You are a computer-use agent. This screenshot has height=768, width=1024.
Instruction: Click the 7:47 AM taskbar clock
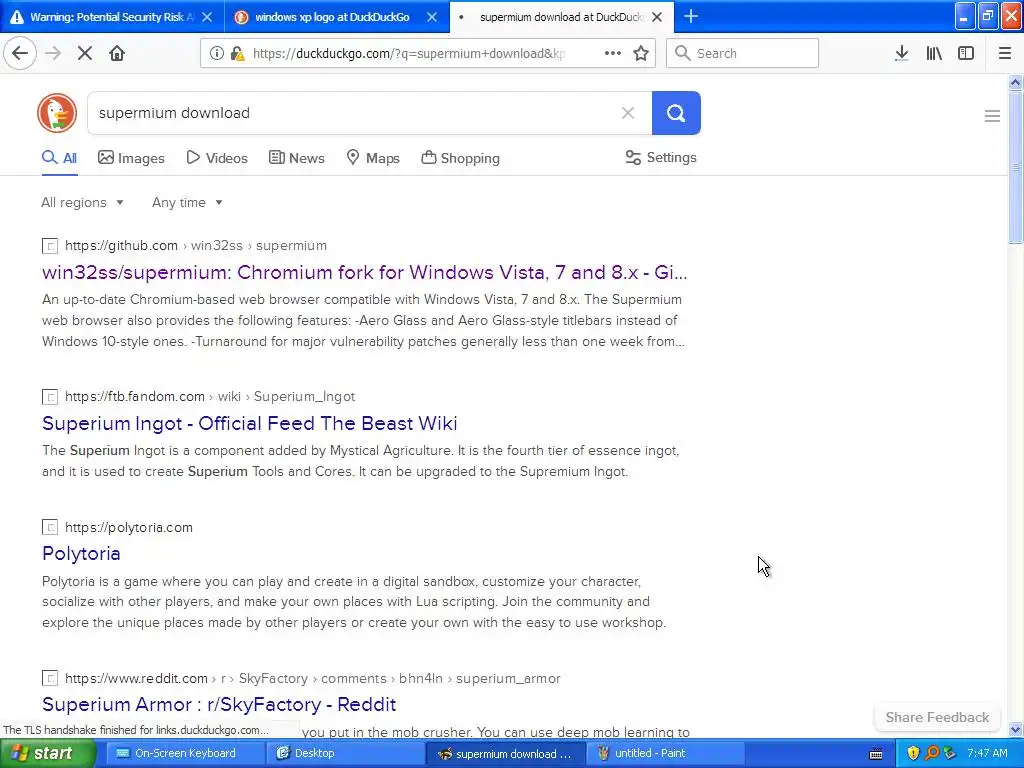(987, 754)
